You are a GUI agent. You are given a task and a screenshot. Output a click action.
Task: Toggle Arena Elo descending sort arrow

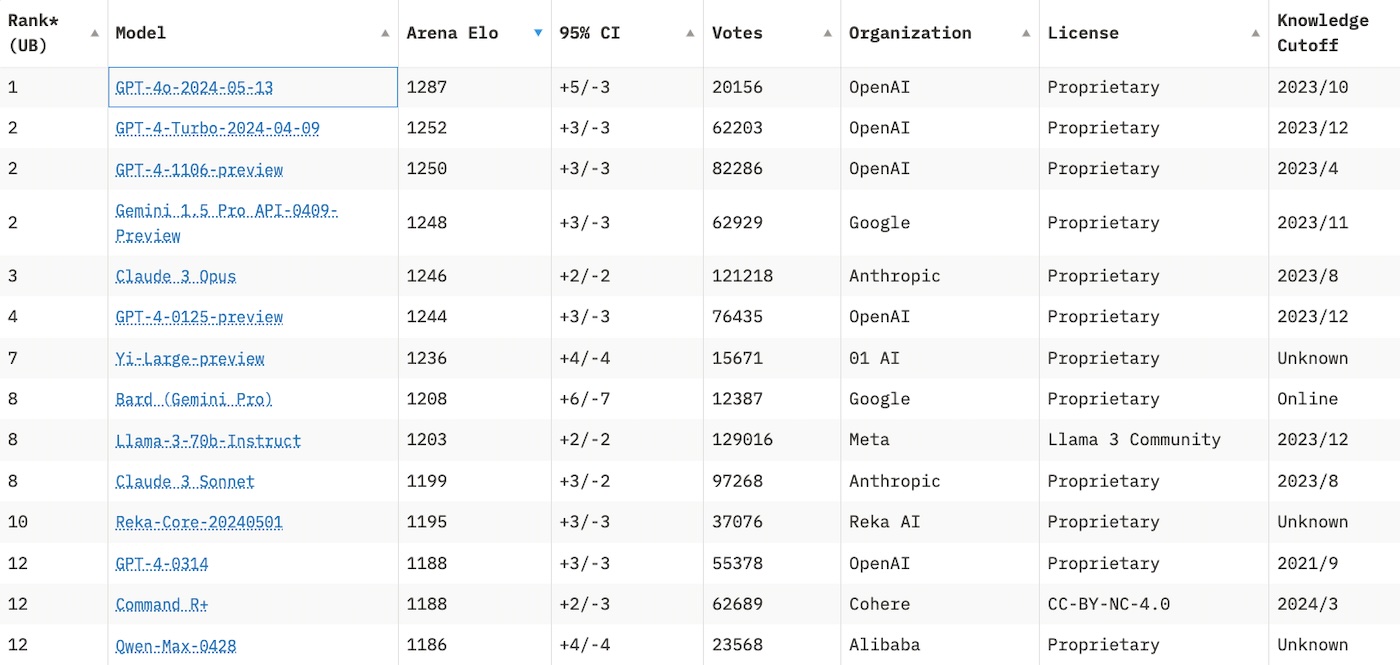point(538,33)
